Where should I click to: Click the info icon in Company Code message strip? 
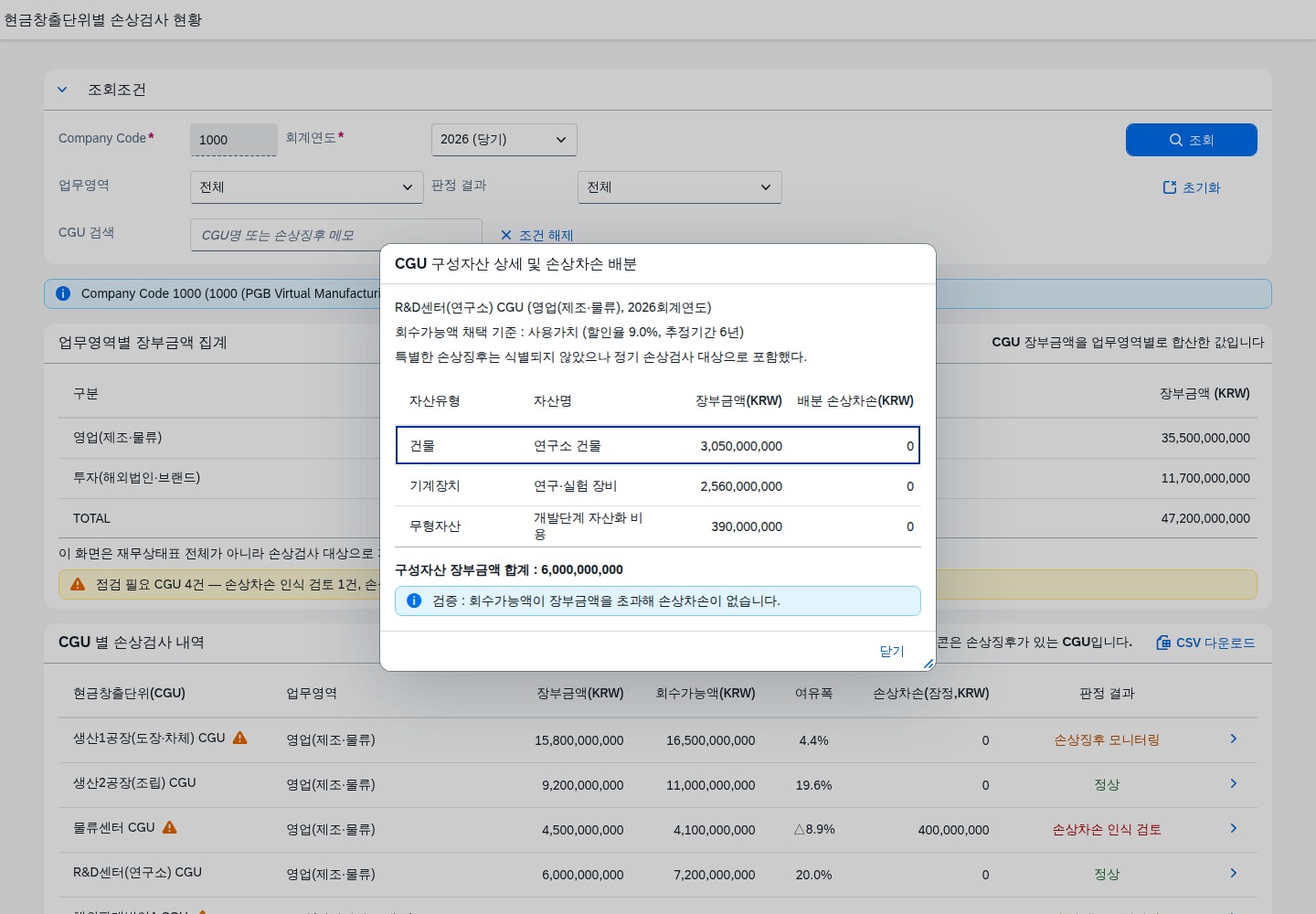click(x=63, y=293)
